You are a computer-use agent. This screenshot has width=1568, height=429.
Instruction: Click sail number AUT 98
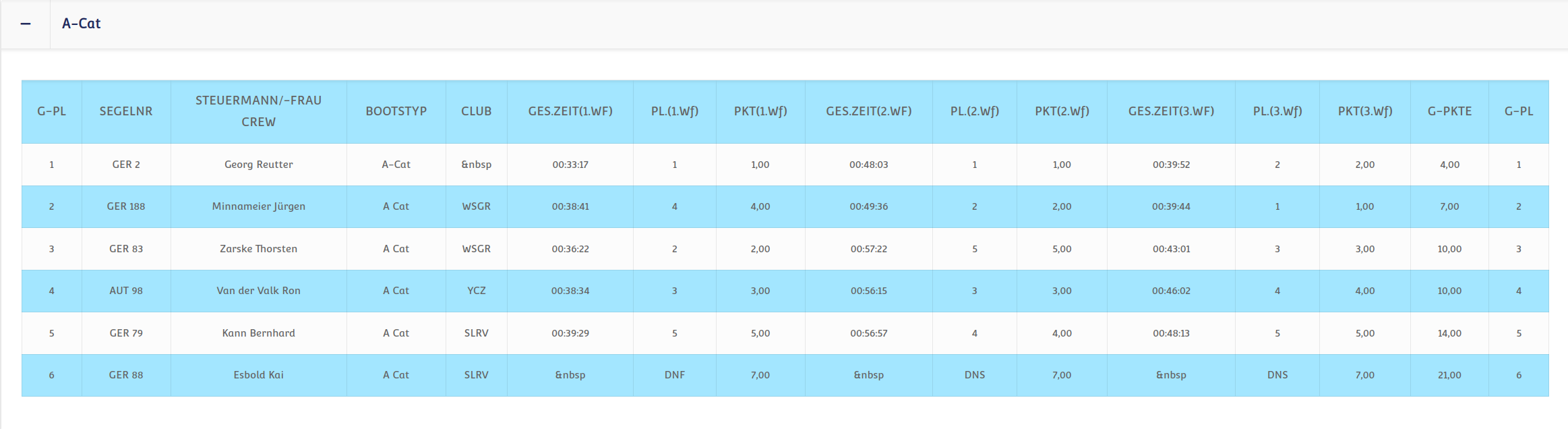[x=126, y=291]
